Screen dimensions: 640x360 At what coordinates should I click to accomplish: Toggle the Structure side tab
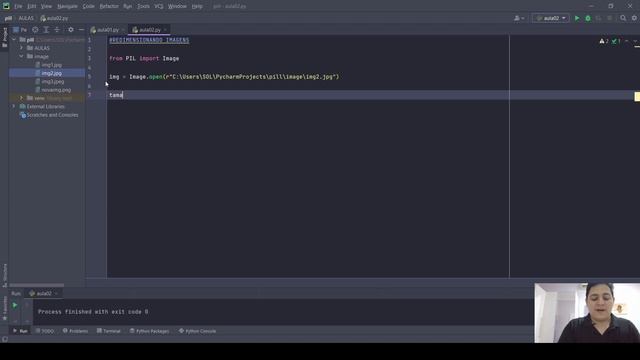point(4,276)
